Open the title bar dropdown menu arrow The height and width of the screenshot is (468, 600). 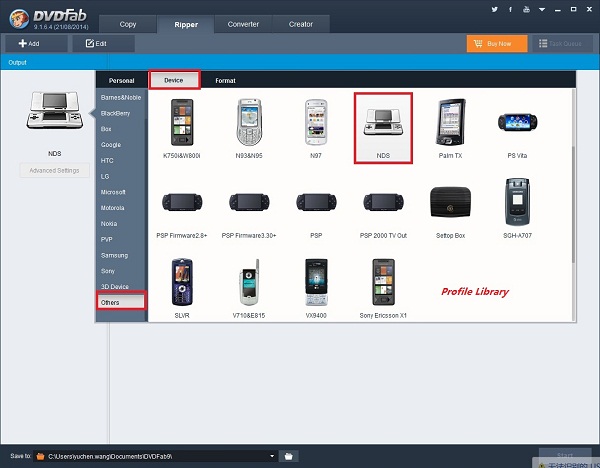point(542,10)
